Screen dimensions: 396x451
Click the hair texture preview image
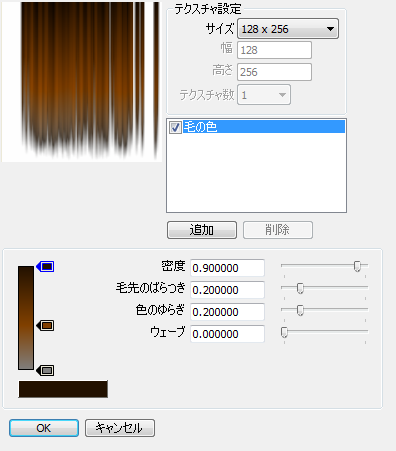[82, 82]
